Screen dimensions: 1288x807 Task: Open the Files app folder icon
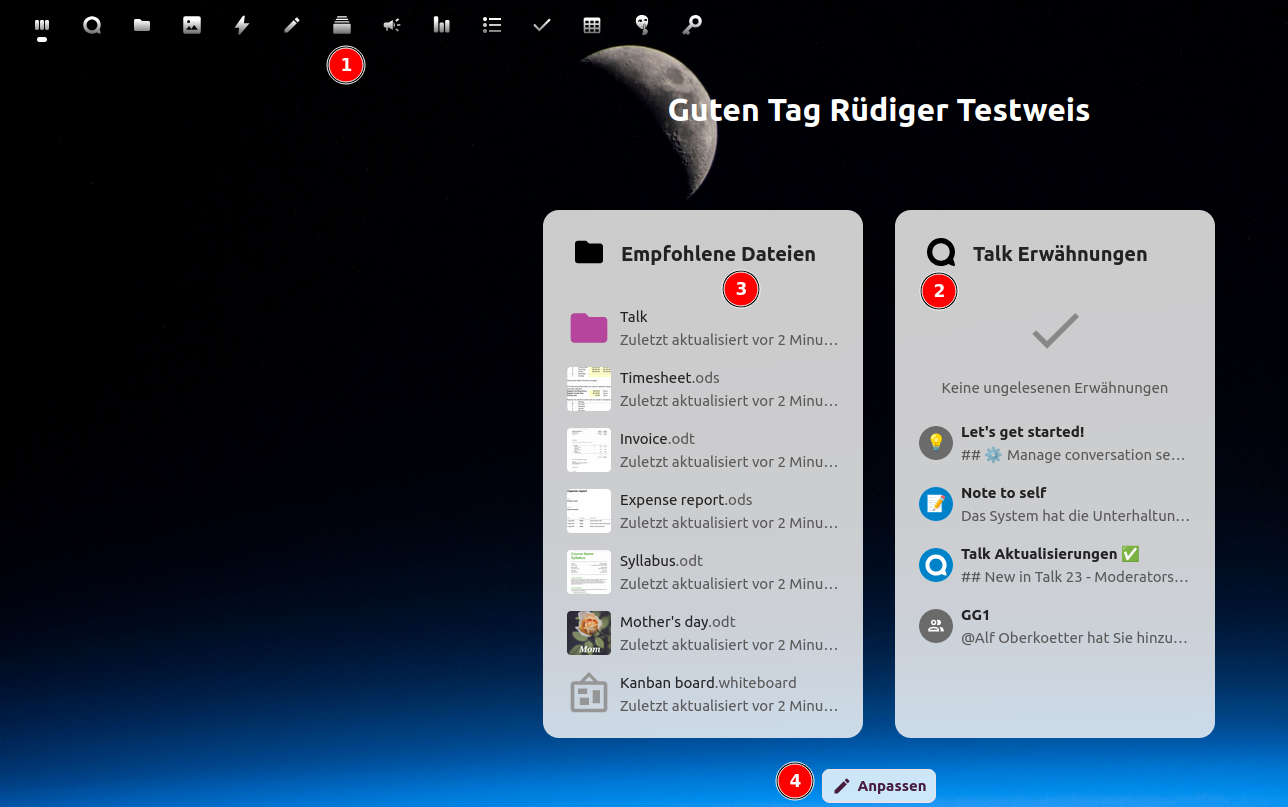point(142,25)
